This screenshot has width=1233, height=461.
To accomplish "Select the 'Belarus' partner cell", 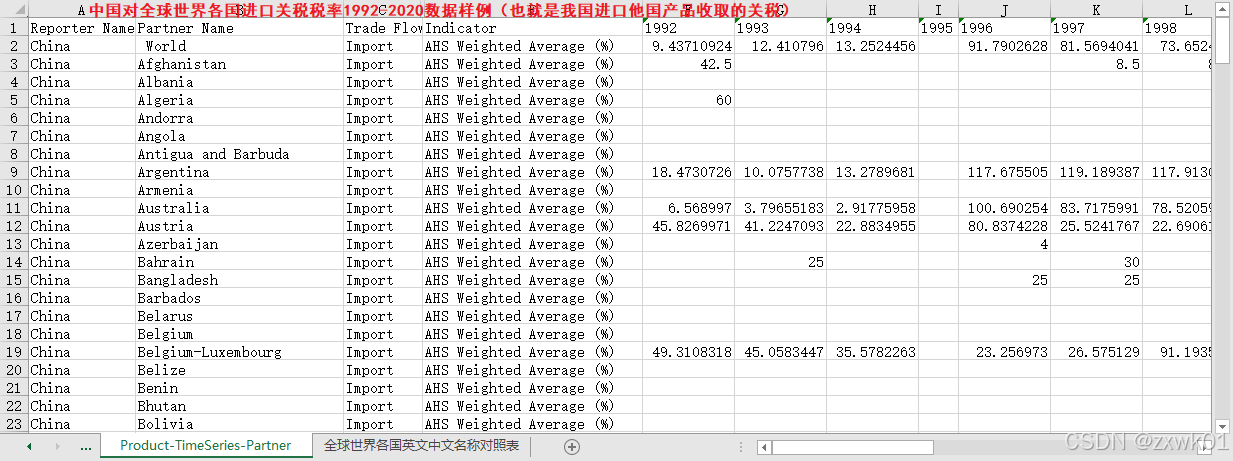I will 239,316.
